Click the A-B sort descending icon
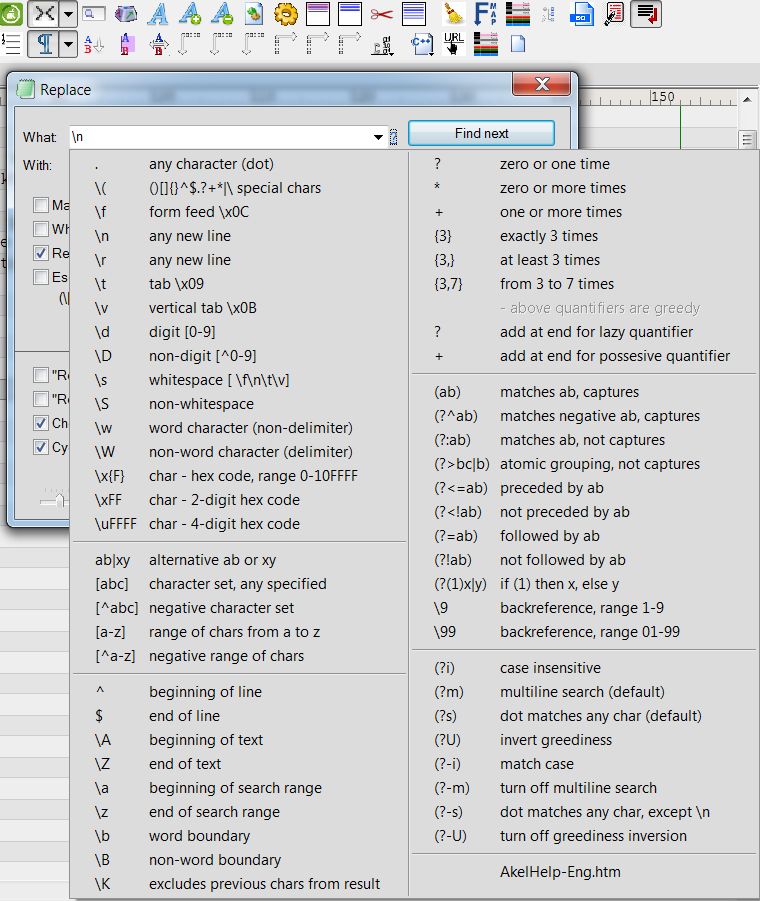Image resolution: width=760 pixels, height=901 pixels. click(94, 44)
